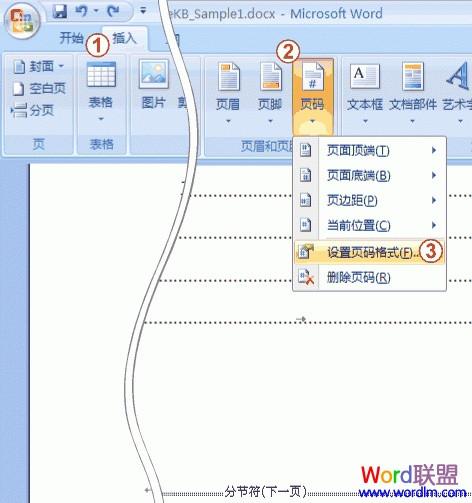Image resolution: width=472 pixels, height=503 pixels.
Task: Expand 页面顶端(T) submenu
Action: [369, 151]
